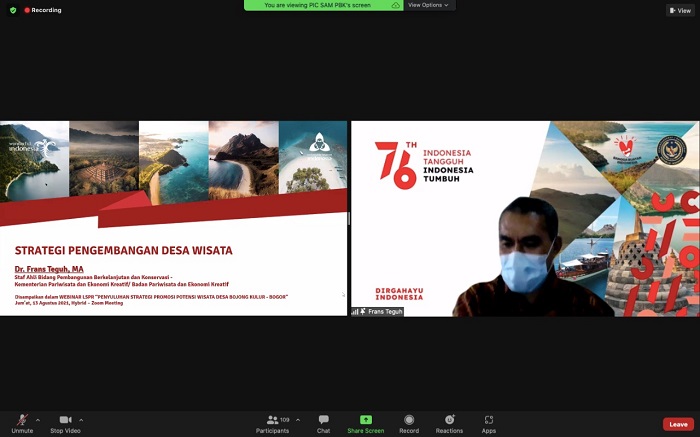
Task: Leave the meeting
Action: [x=677, y=424]
